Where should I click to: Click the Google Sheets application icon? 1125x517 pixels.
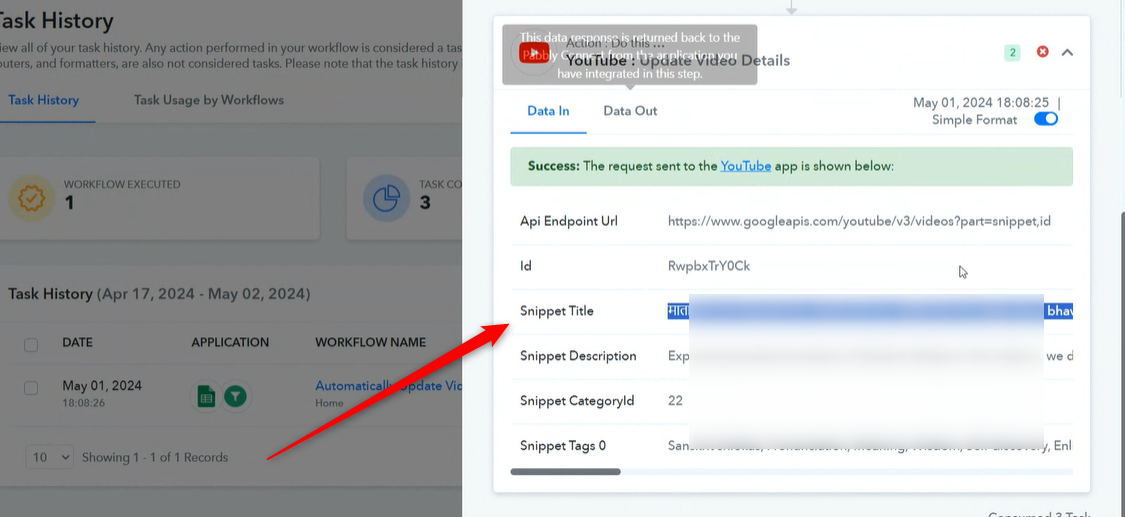(x=207, y=397)
